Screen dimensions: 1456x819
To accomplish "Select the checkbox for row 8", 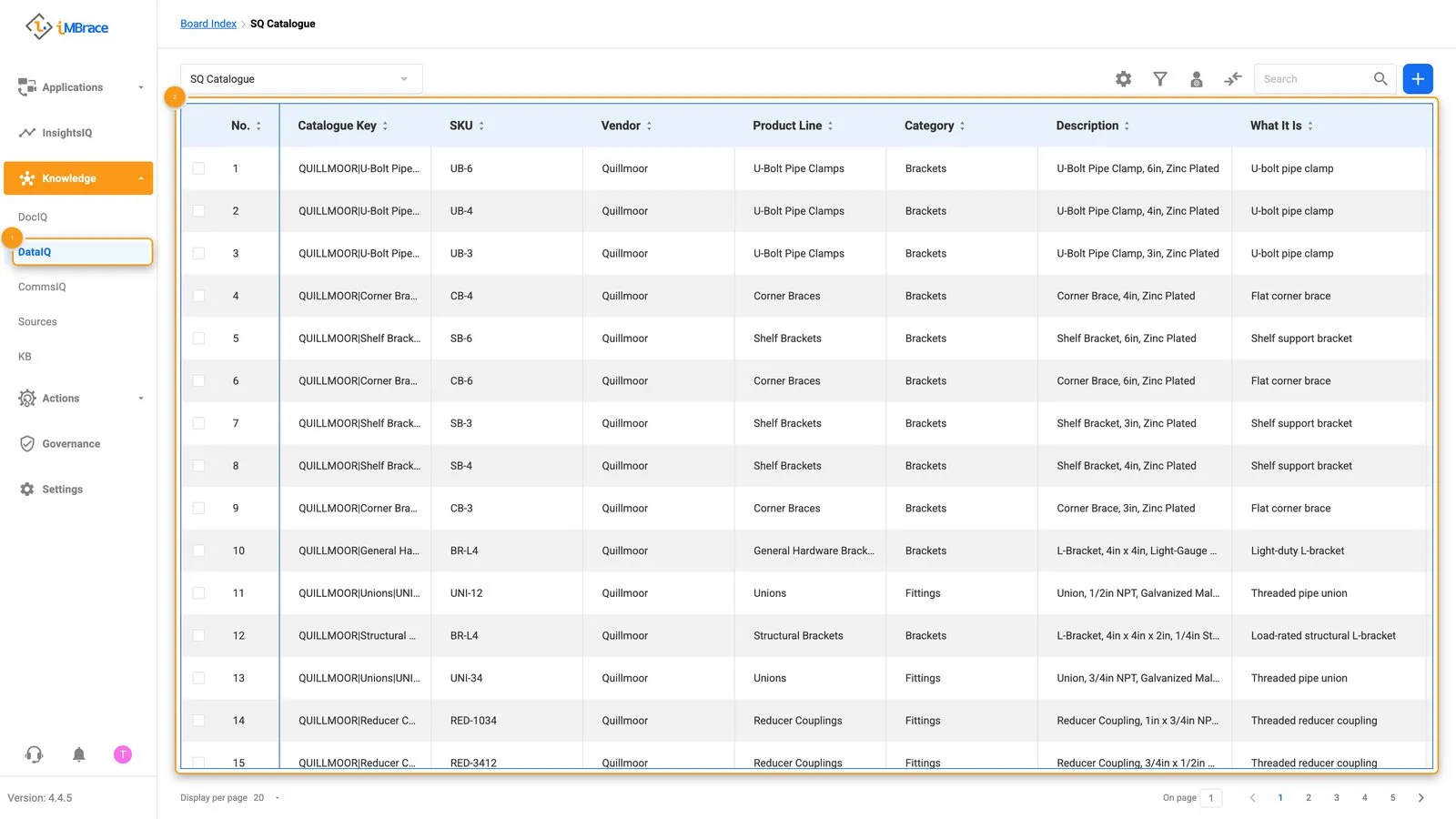I will click(198, 466).
